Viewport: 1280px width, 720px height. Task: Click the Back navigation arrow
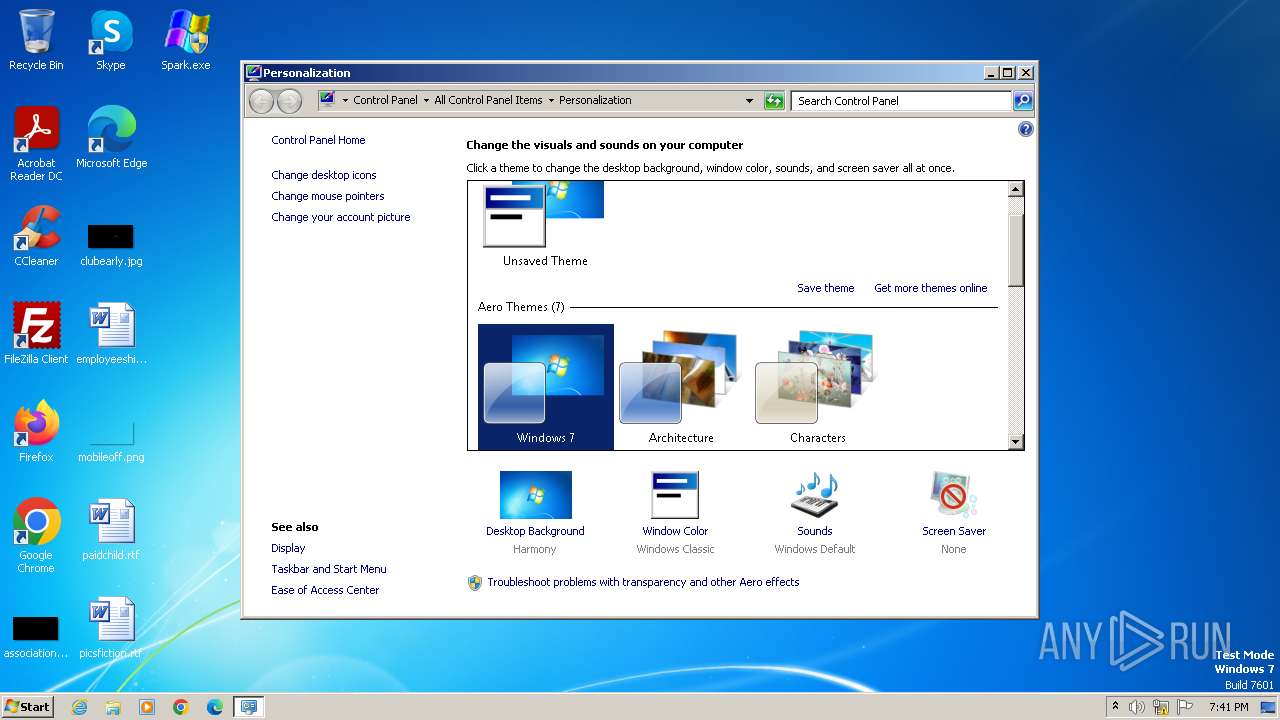pos(261,100)
